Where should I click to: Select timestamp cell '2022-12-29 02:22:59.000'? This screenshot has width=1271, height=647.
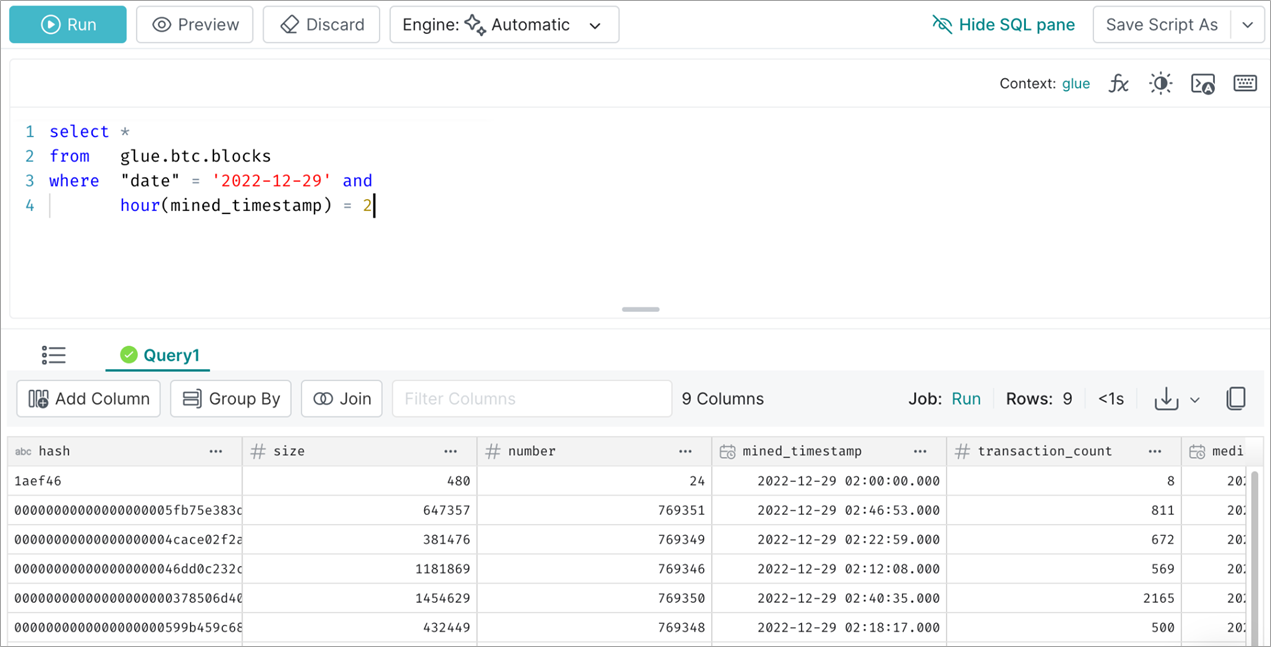click(x=829, y=539)
